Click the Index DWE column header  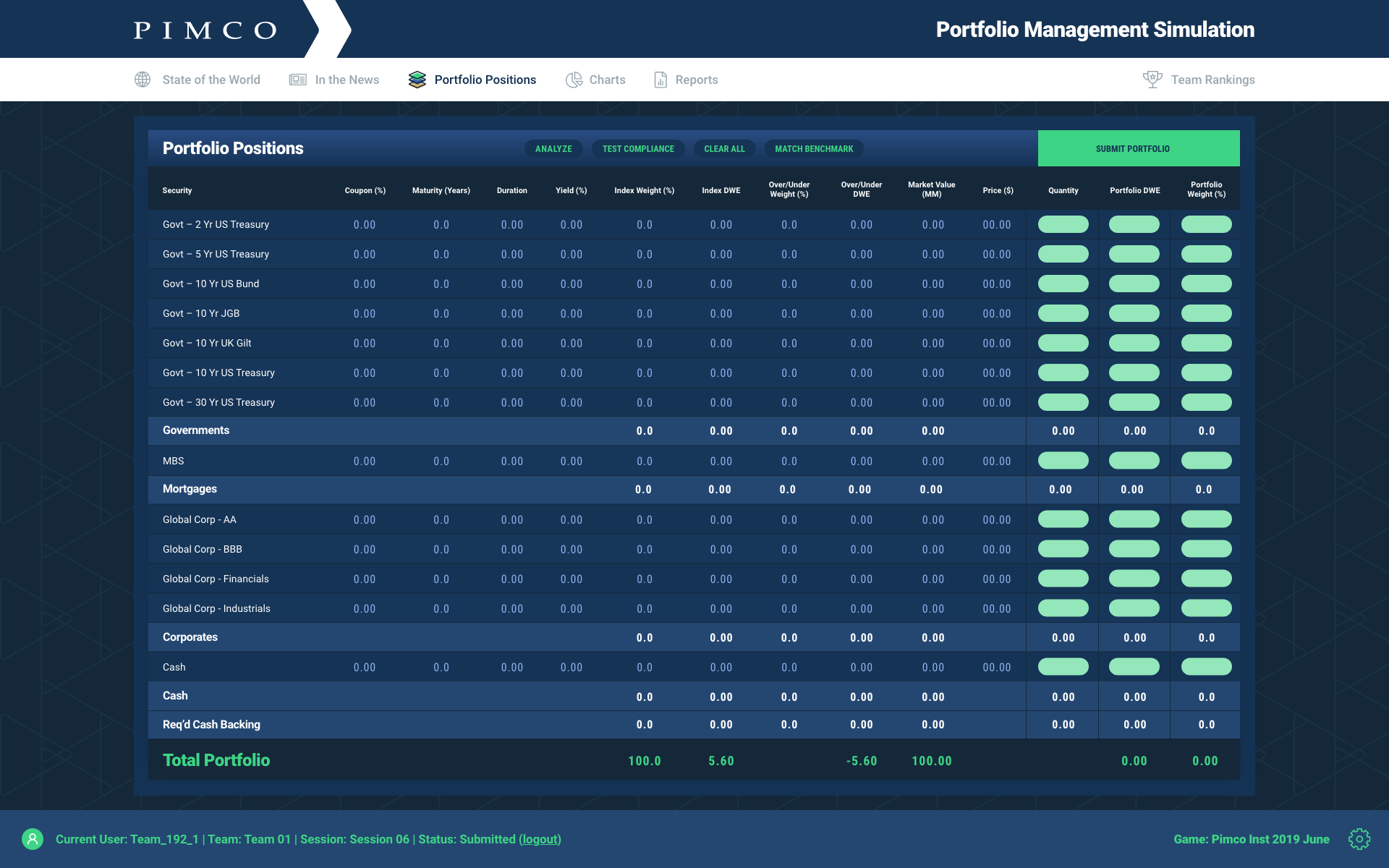click(721, 190)
